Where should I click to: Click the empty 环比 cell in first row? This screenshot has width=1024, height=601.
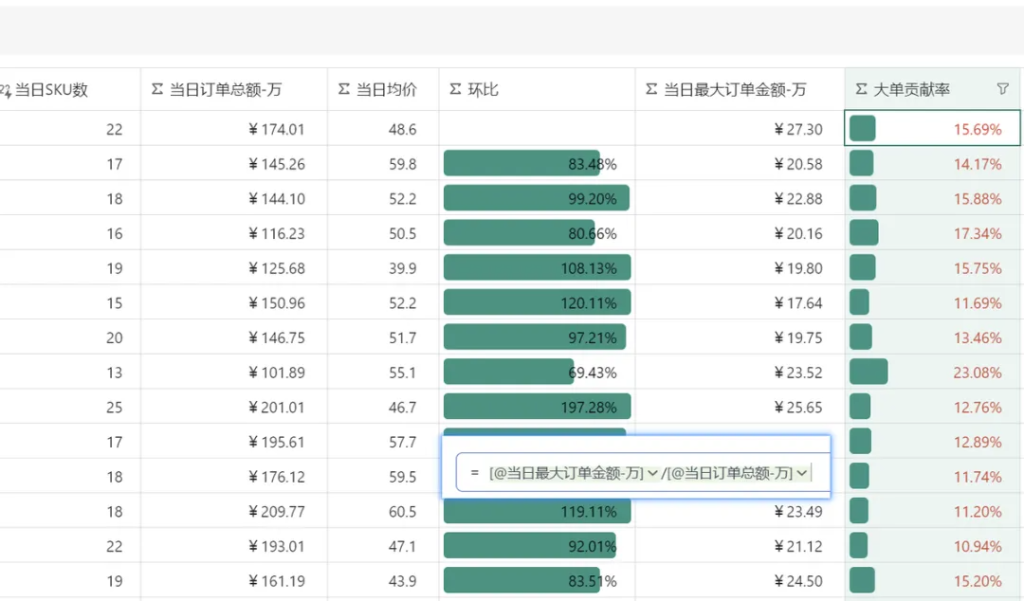coord(537,129)
